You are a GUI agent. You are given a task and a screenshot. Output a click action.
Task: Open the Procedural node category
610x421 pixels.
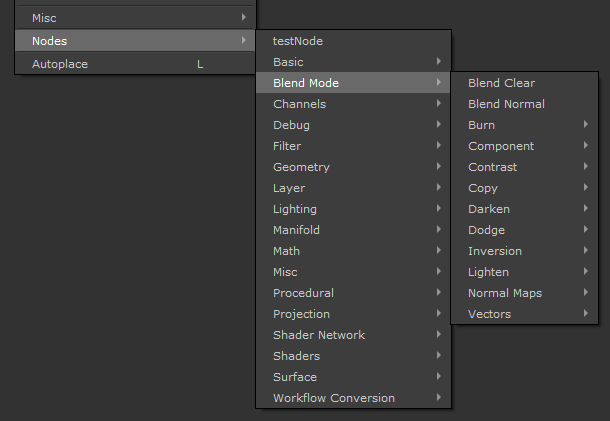[x=303, y=293]
